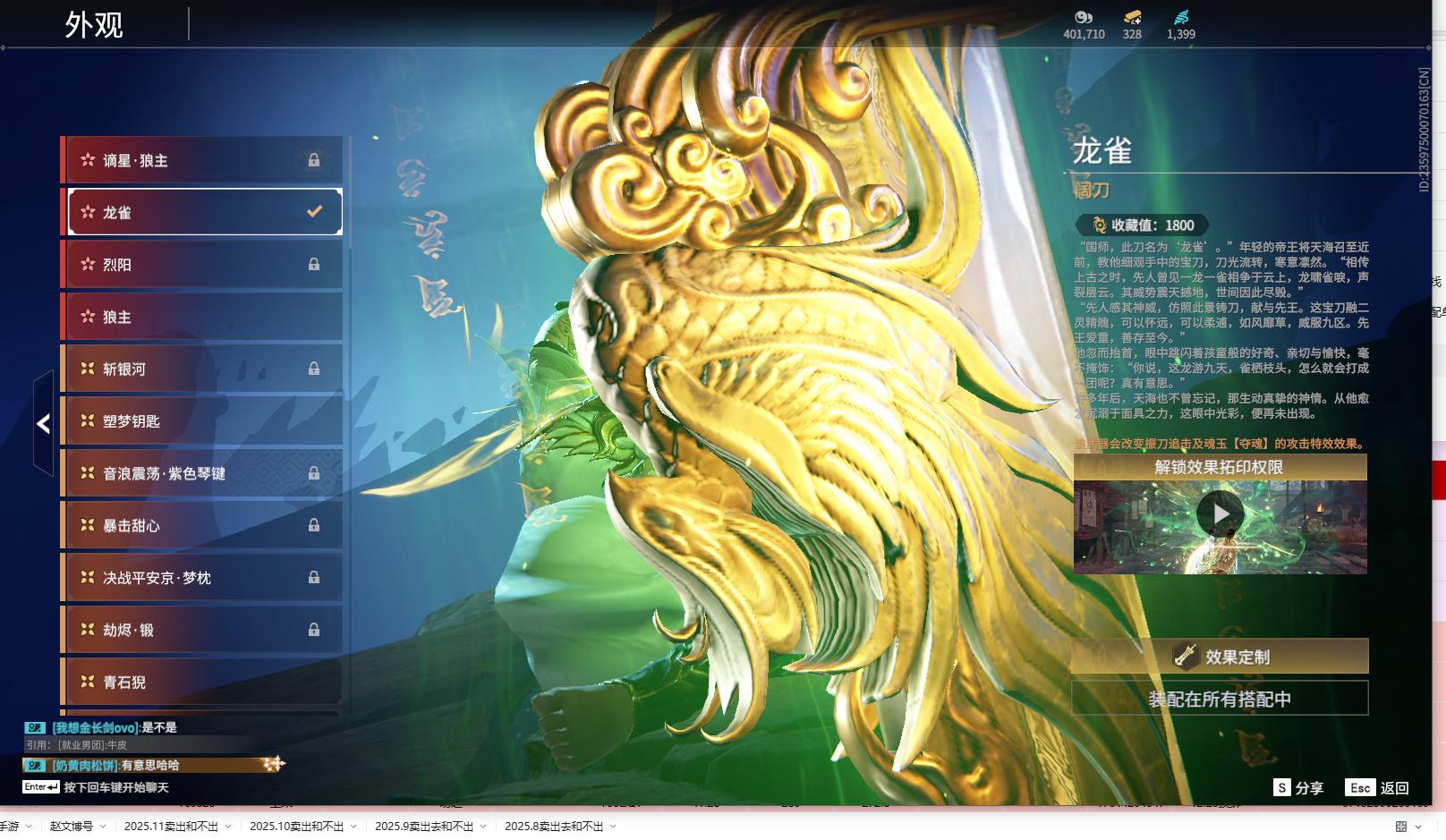Switch to the 2025.10卖出和不出 sheet tab

point(296,827)
